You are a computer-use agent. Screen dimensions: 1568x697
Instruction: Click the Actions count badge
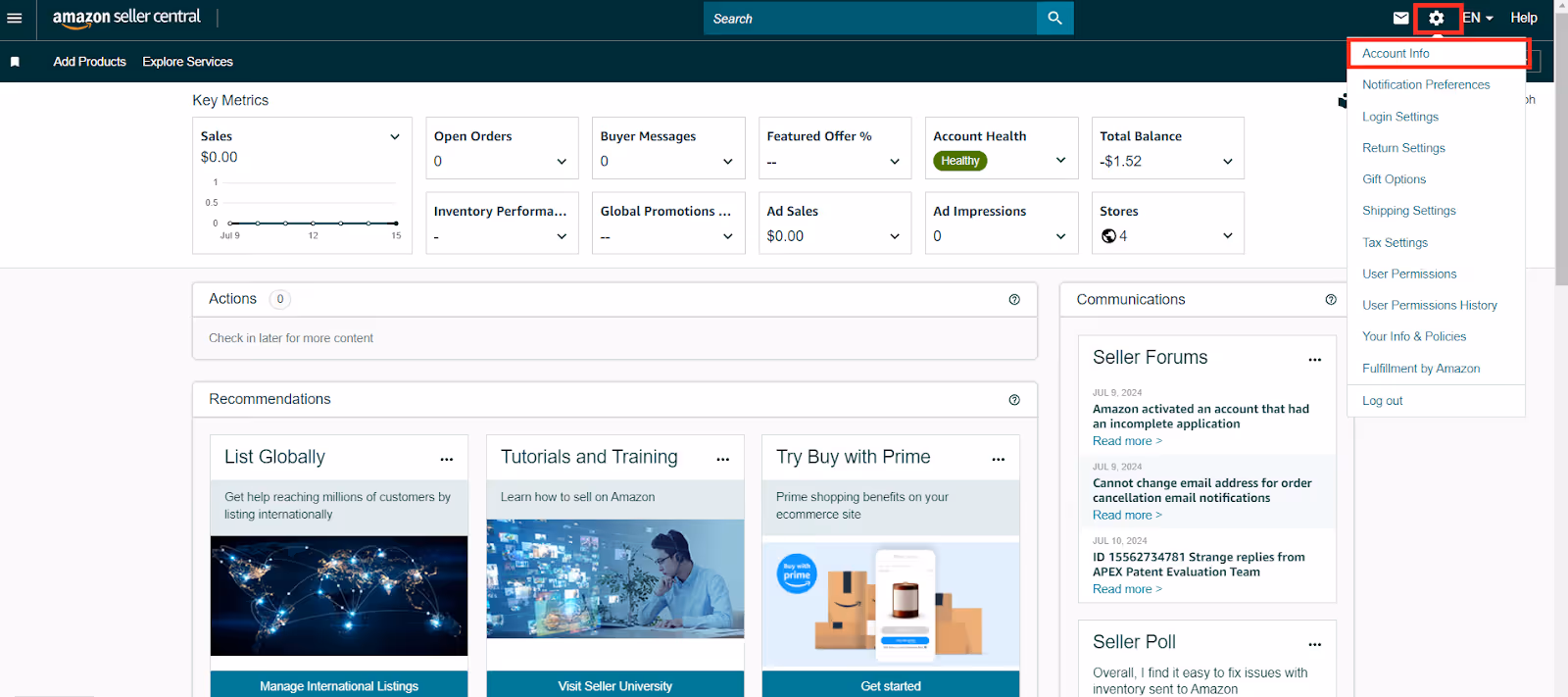[x=280, y=299]
